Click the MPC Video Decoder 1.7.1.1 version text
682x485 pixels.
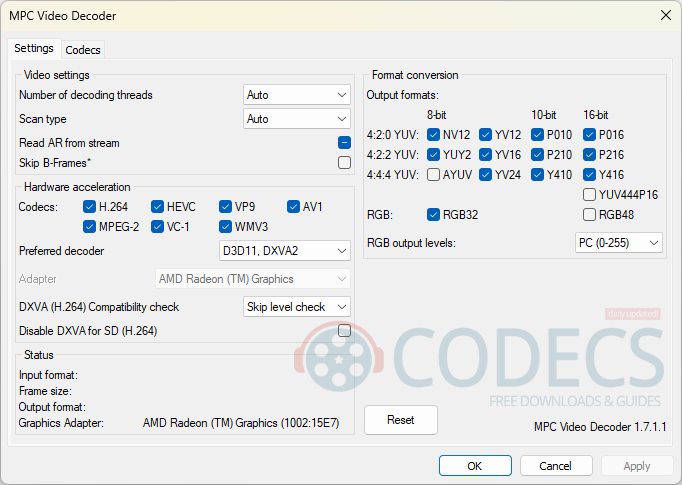tap(600, 427)
